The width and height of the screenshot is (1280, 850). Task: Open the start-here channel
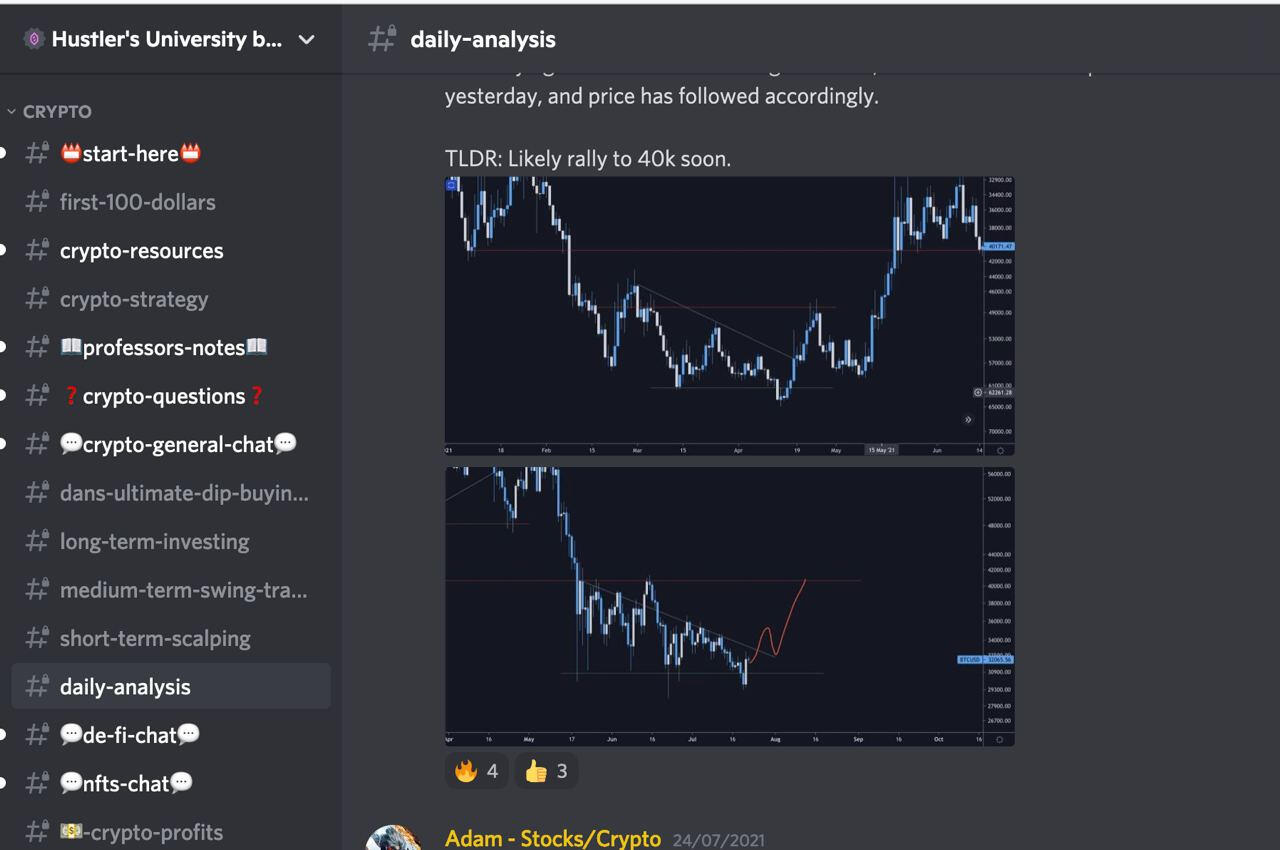170,153
